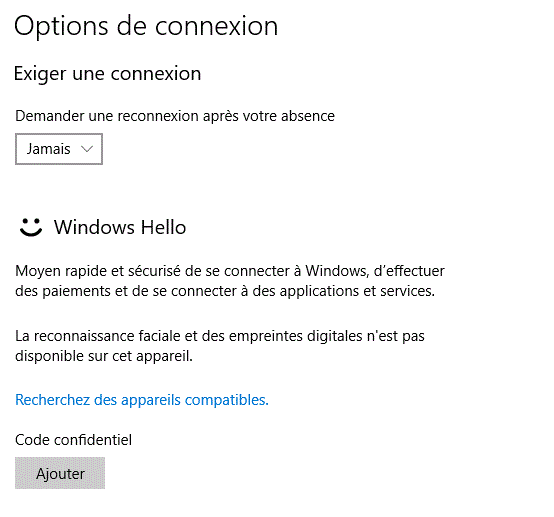Click the Ajouter button under Code confidentiel
Screen dimensions: 554x517
point(60,473)
